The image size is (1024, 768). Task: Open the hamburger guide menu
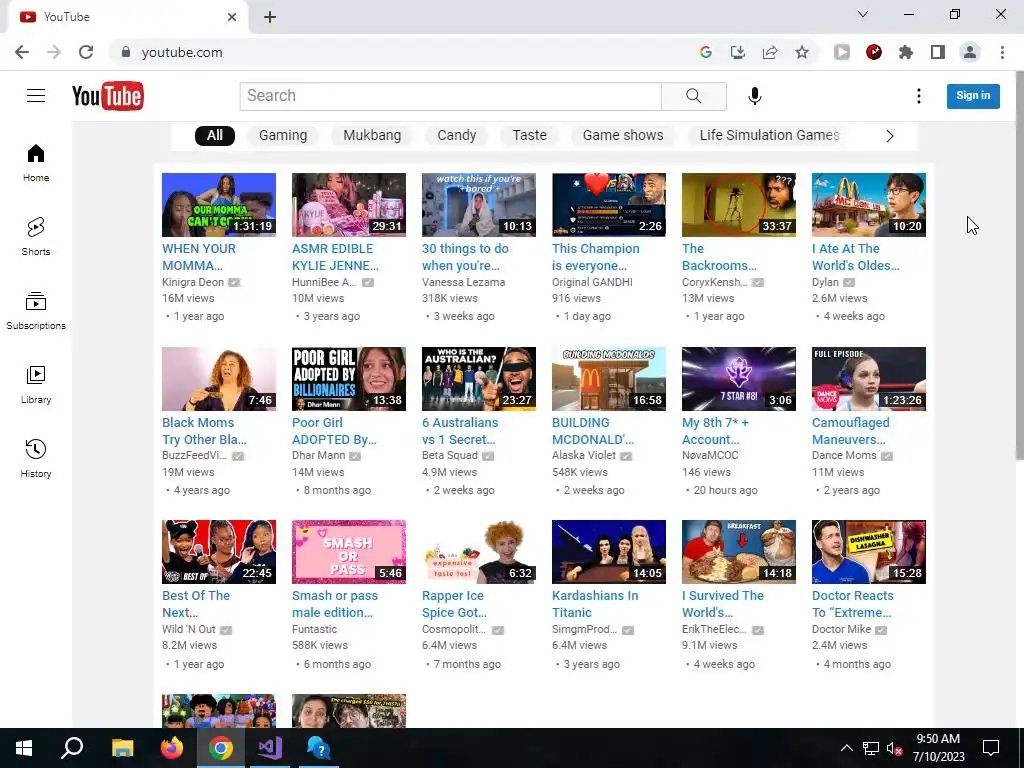click(x=36, y=96)
